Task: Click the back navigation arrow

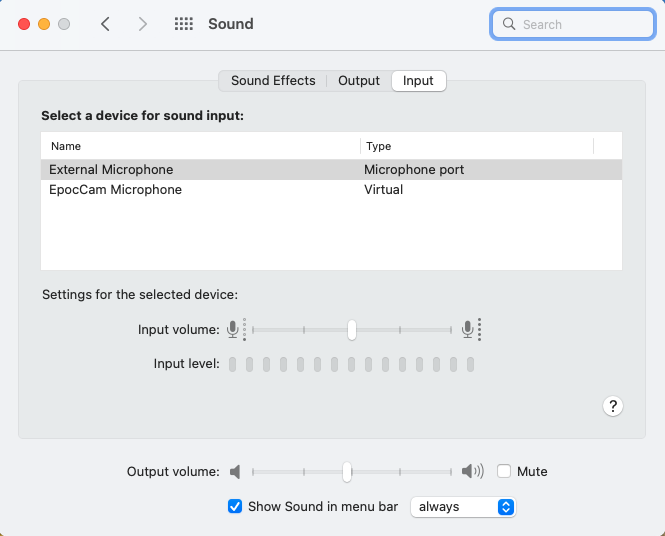Action: 106,24
